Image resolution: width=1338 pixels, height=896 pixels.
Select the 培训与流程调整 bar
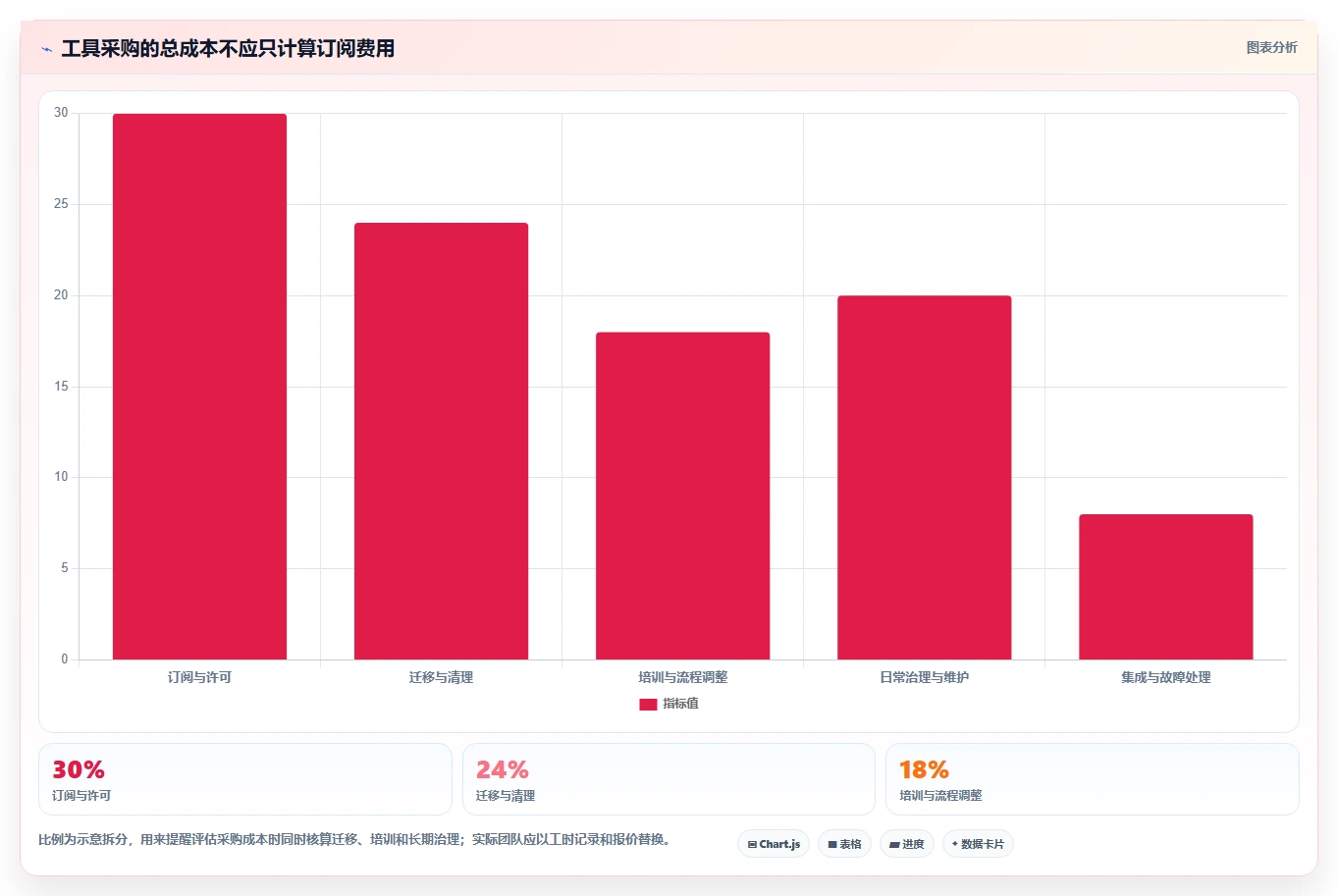click(682, 496)
